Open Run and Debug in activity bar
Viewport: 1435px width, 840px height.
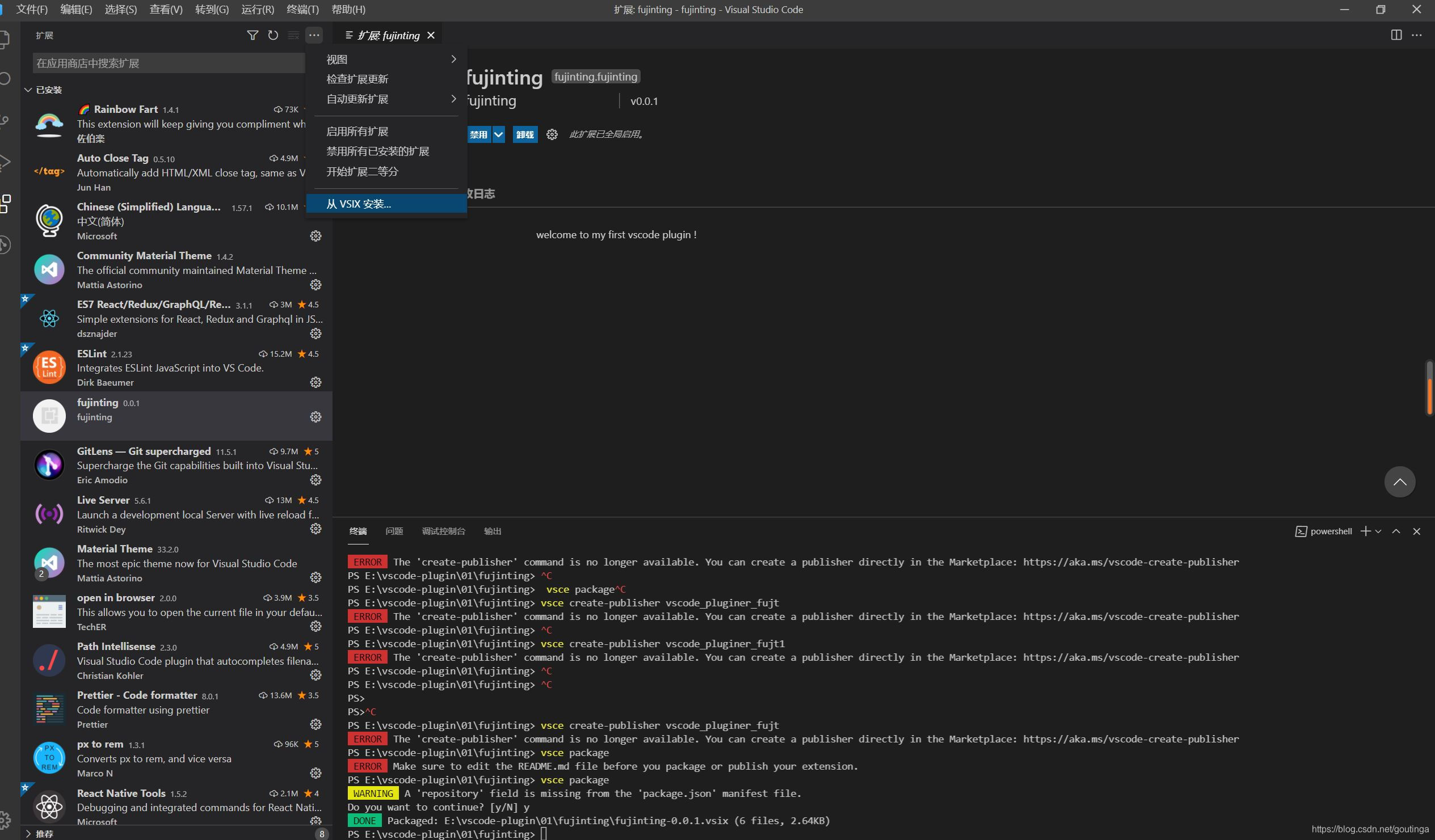[x=5, y=163]
